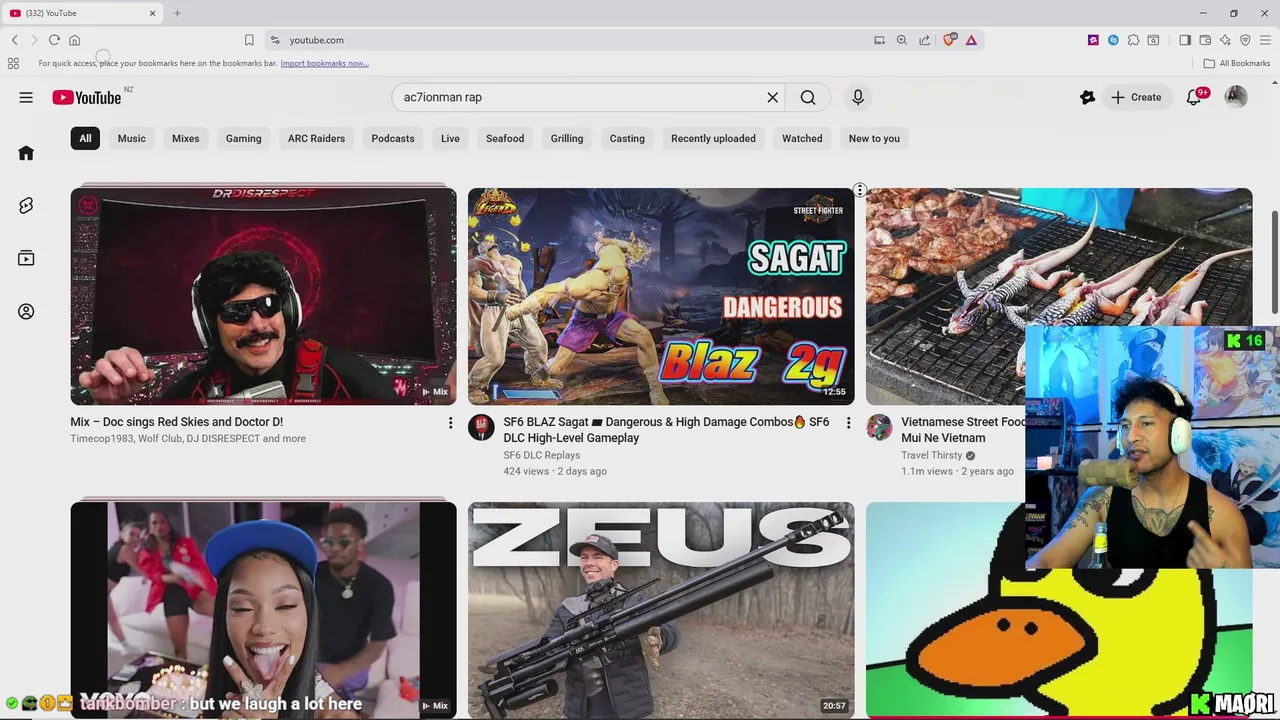Open the SF6 DLC Replays channel name
Image resolution: width=1280 pixels, height=720 pixels.
542,455
